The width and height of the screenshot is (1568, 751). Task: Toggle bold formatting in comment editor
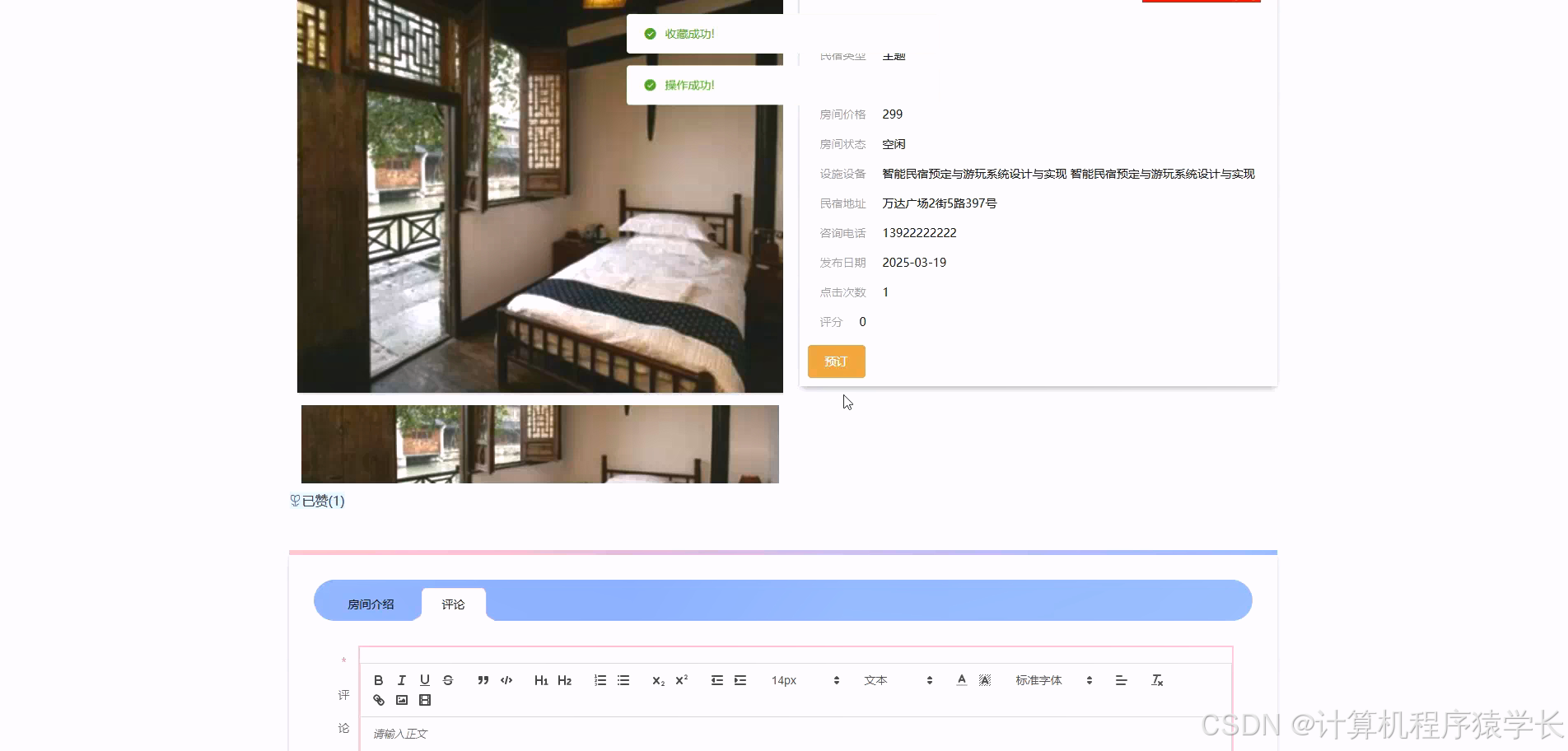point(379,679)
